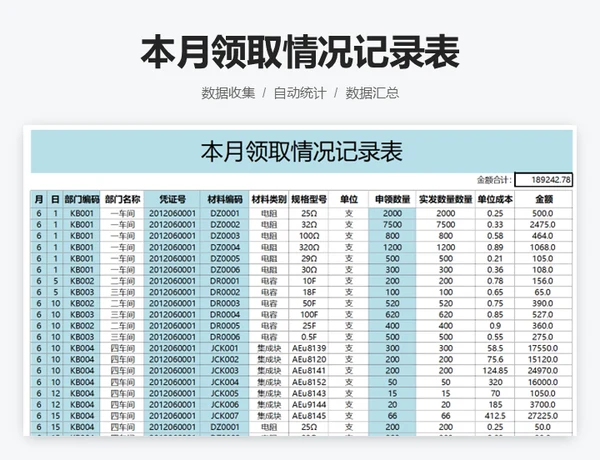
Task: Select the unit cost cell 58.5
Action: (495, 348)
